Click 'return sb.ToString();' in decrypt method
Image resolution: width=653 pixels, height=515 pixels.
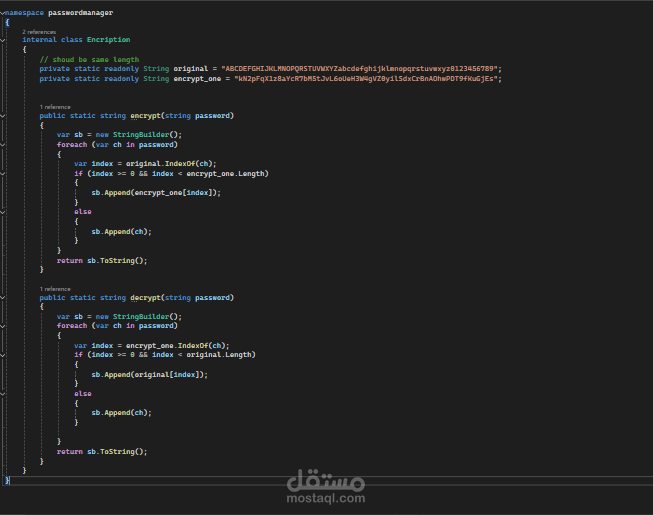[x=102, y=452]
